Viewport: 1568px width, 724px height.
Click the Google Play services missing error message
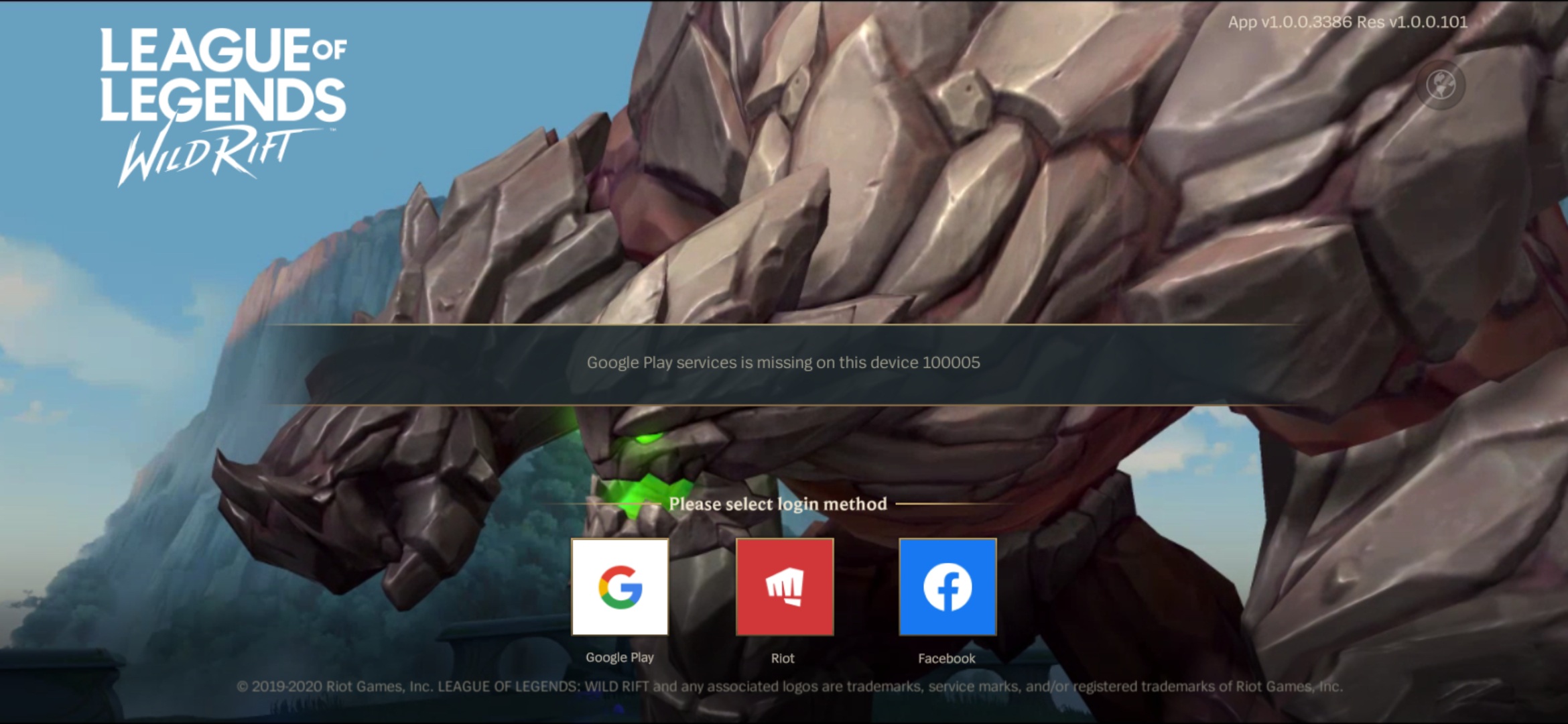click(x=783, y=363)
